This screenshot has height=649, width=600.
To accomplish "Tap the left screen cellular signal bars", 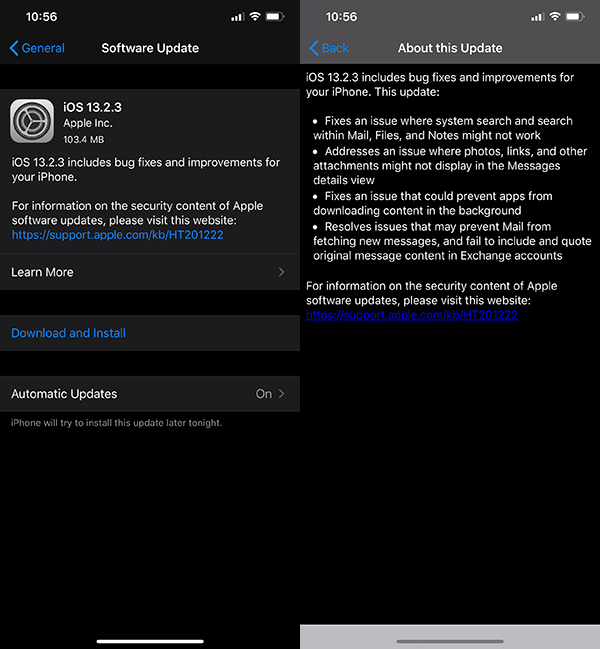I will pos(238,17).
